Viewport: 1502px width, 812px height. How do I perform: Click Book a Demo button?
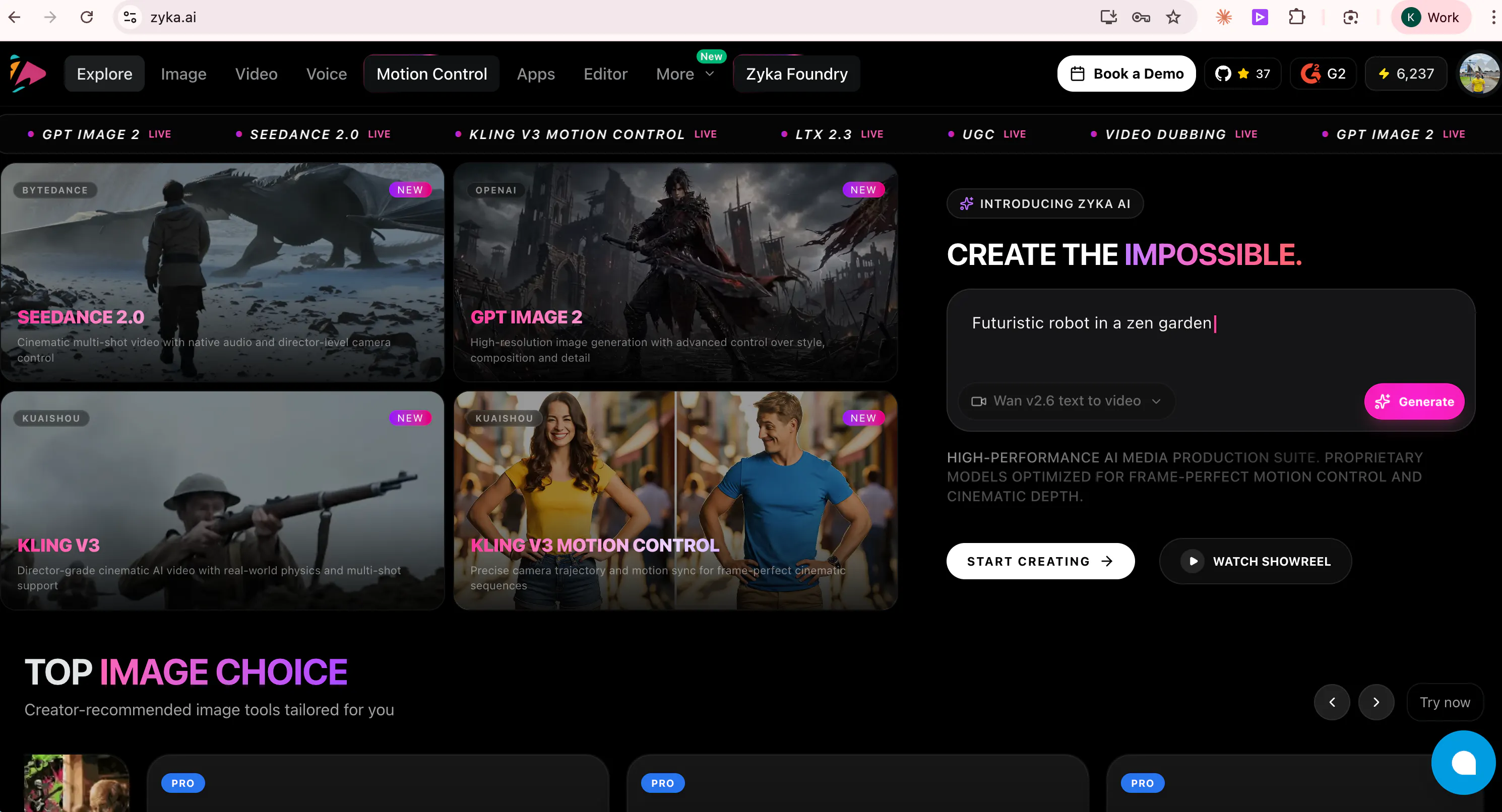1126,74
